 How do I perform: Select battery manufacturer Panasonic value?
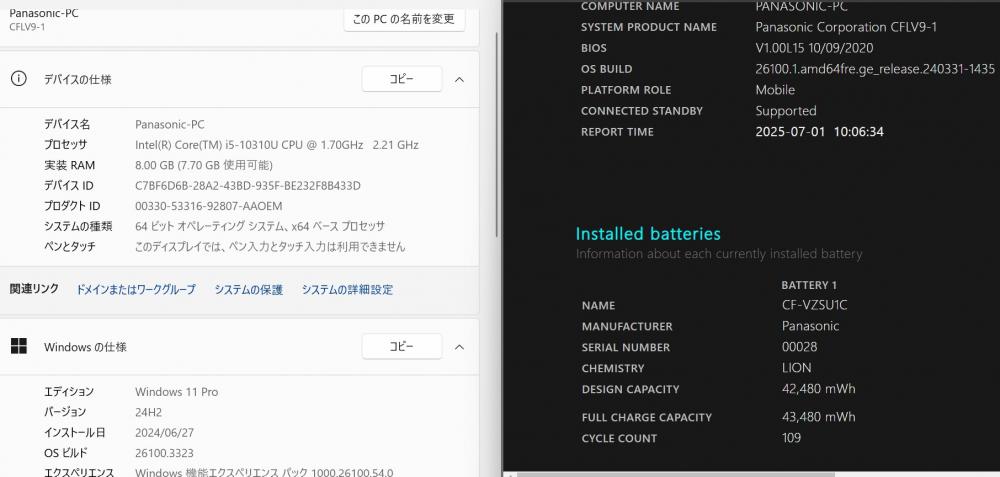811,326
